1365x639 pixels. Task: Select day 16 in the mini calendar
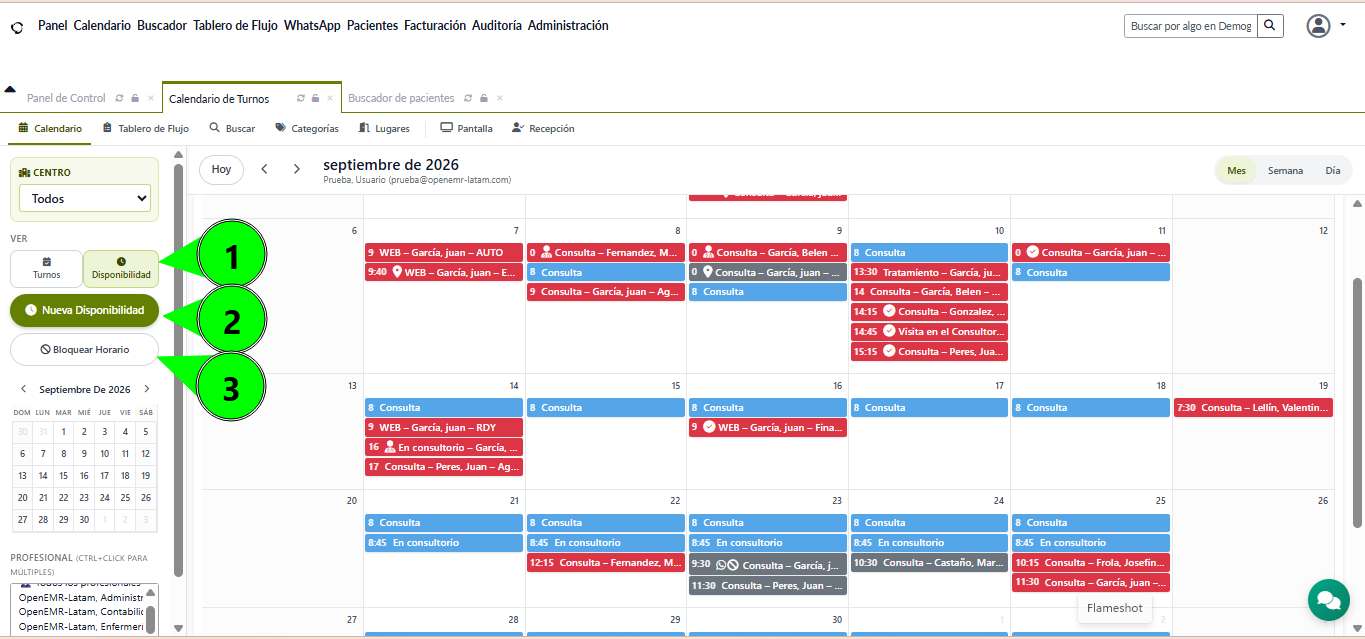tap(84, 476)
